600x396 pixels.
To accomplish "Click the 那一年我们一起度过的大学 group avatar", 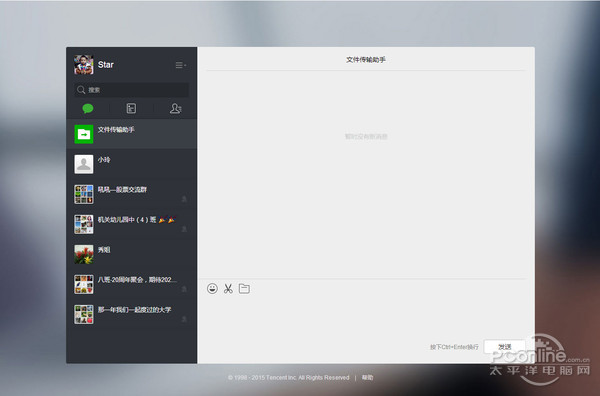I will click(84, 315).
